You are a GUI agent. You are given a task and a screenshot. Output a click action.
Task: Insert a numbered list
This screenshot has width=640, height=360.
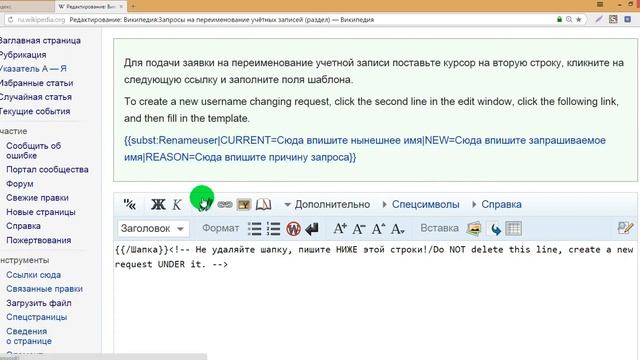[x=273, y=229]
